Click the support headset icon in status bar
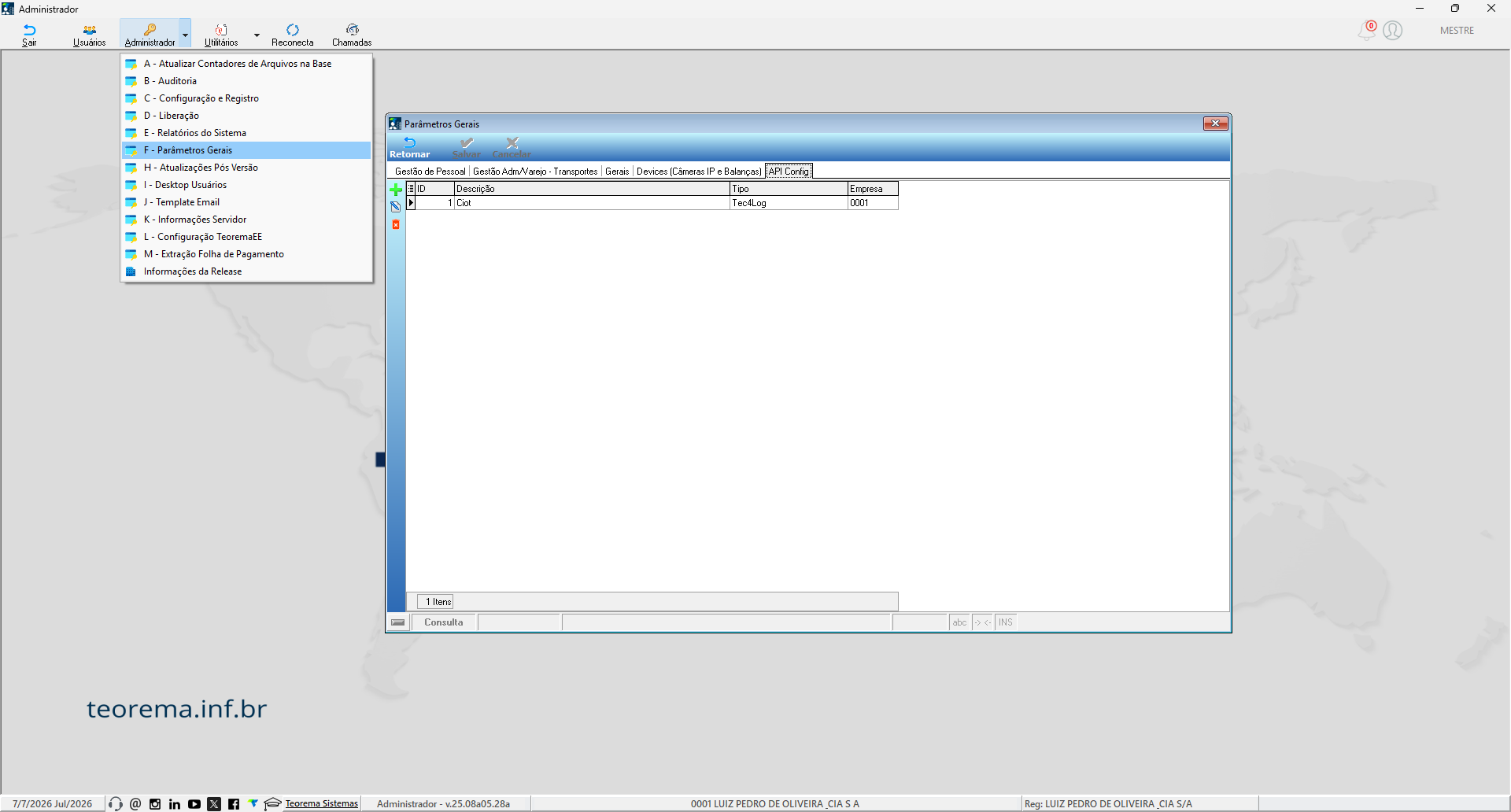 pyautogui.click(x=116, y=803)
